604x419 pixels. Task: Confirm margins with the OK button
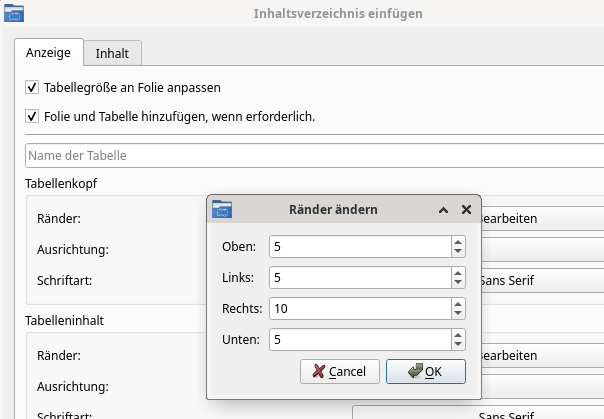[x=425, y=371]
